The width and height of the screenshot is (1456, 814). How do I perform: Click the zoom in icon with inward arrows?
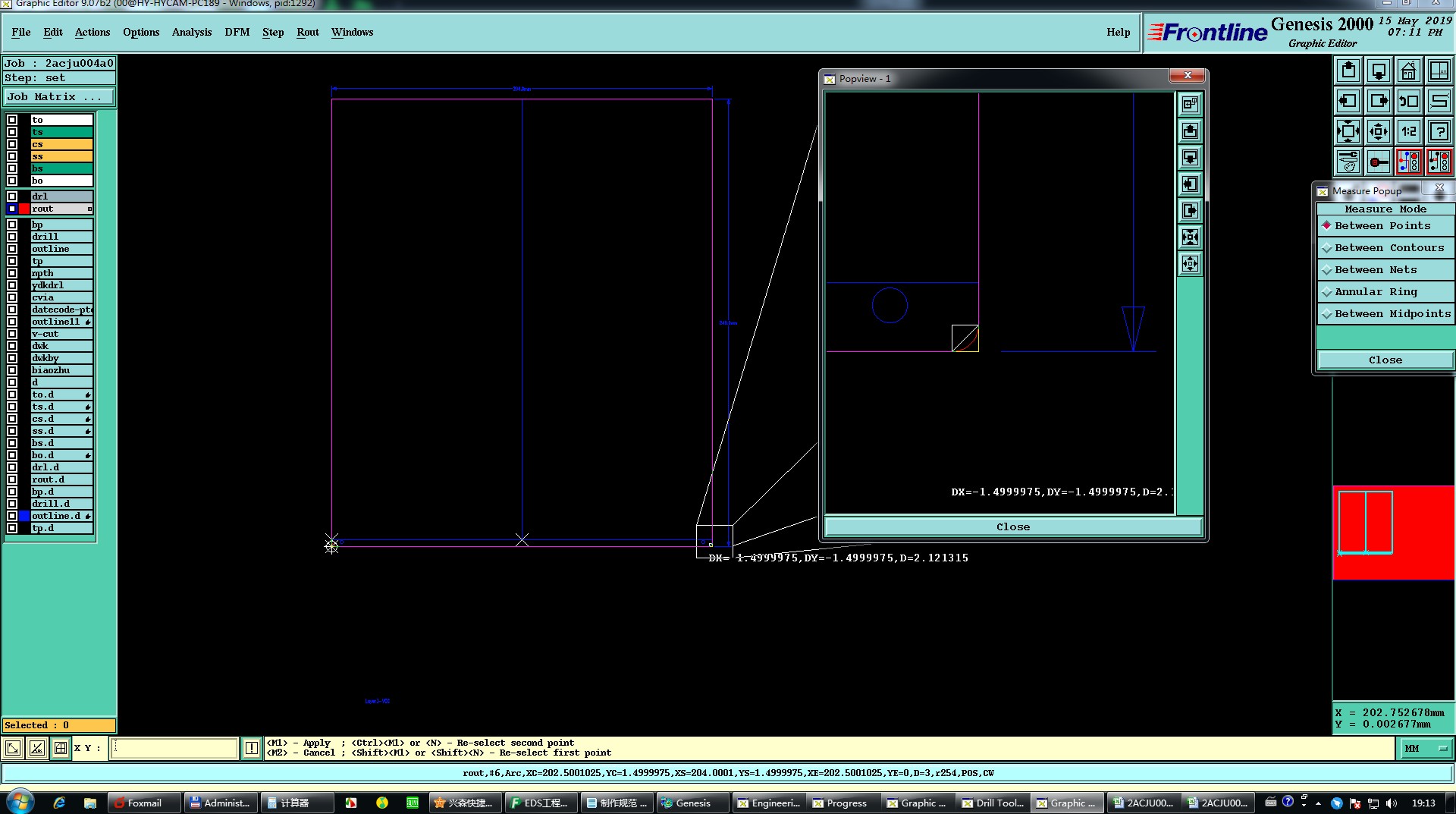tap(1348, 131)
